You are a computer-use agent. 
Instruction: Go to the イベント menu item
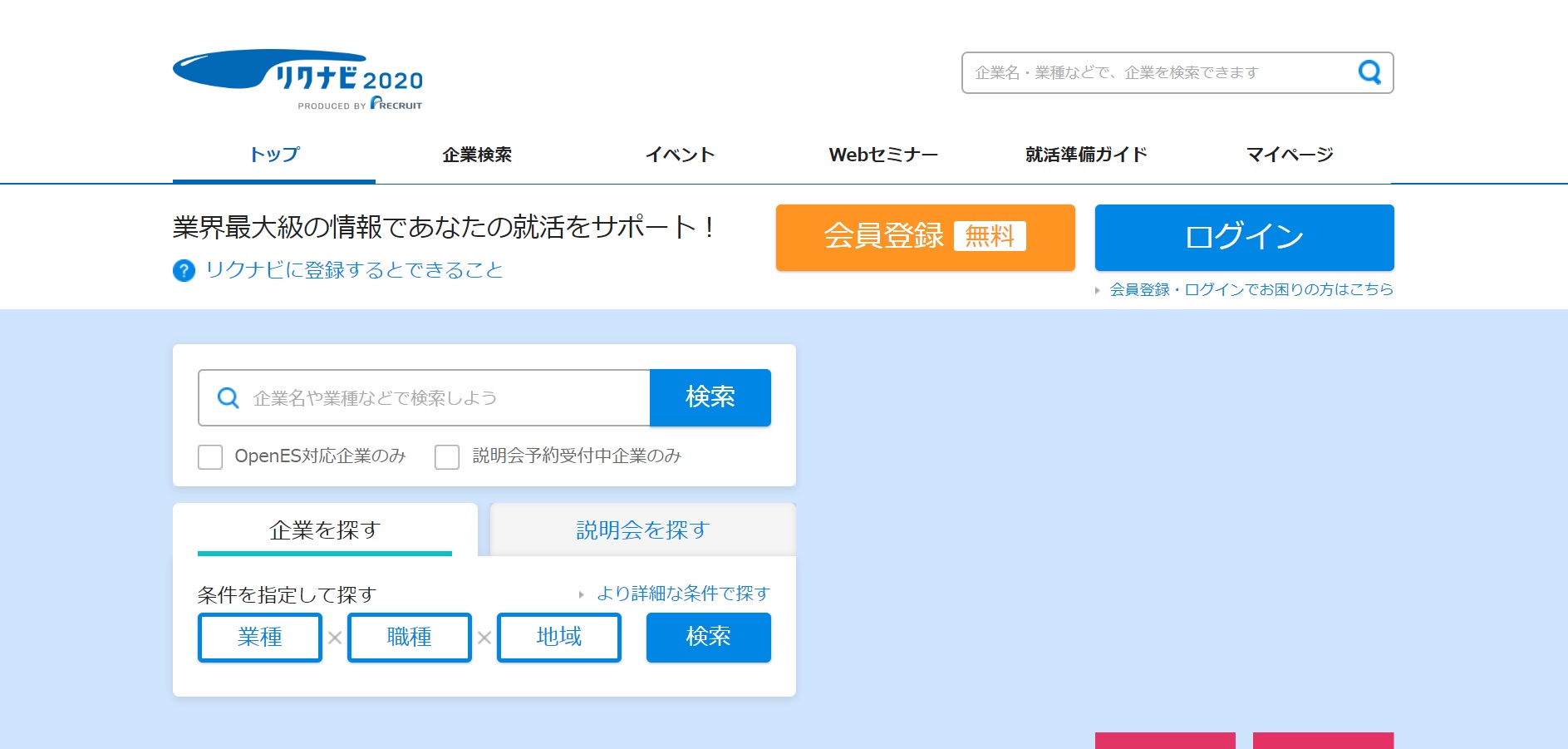[680, 155]
